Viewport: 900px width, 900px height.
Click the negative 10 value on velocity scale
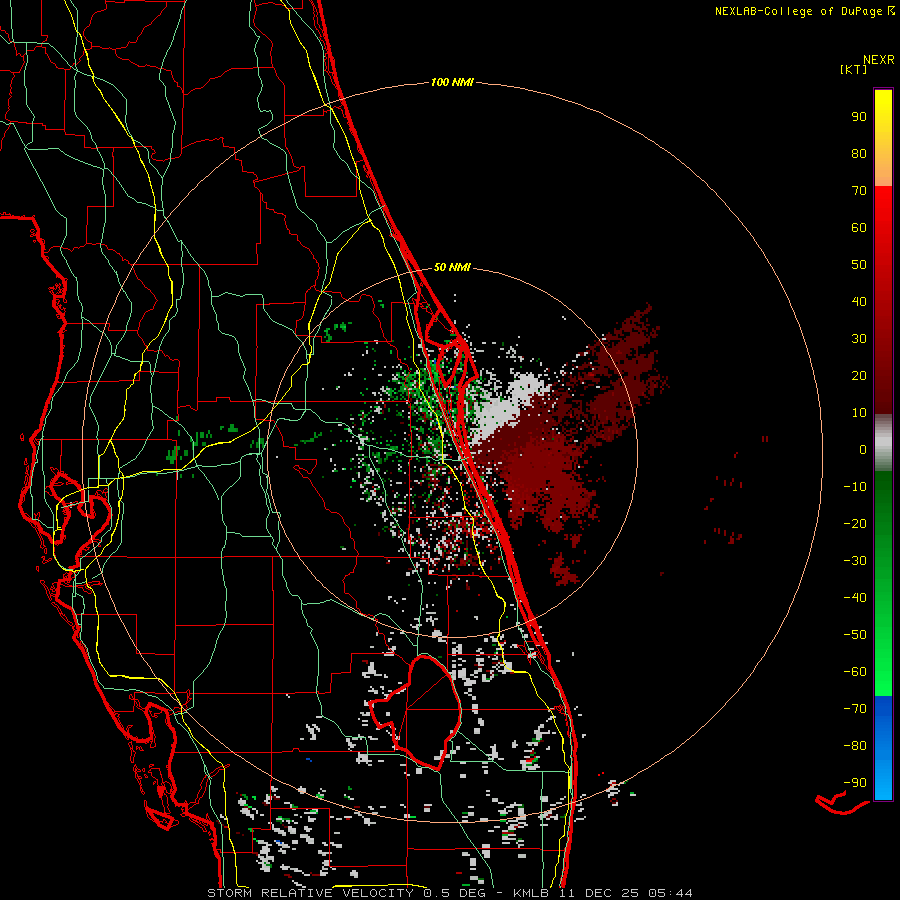pyautogui.click(x=855, y=487)
